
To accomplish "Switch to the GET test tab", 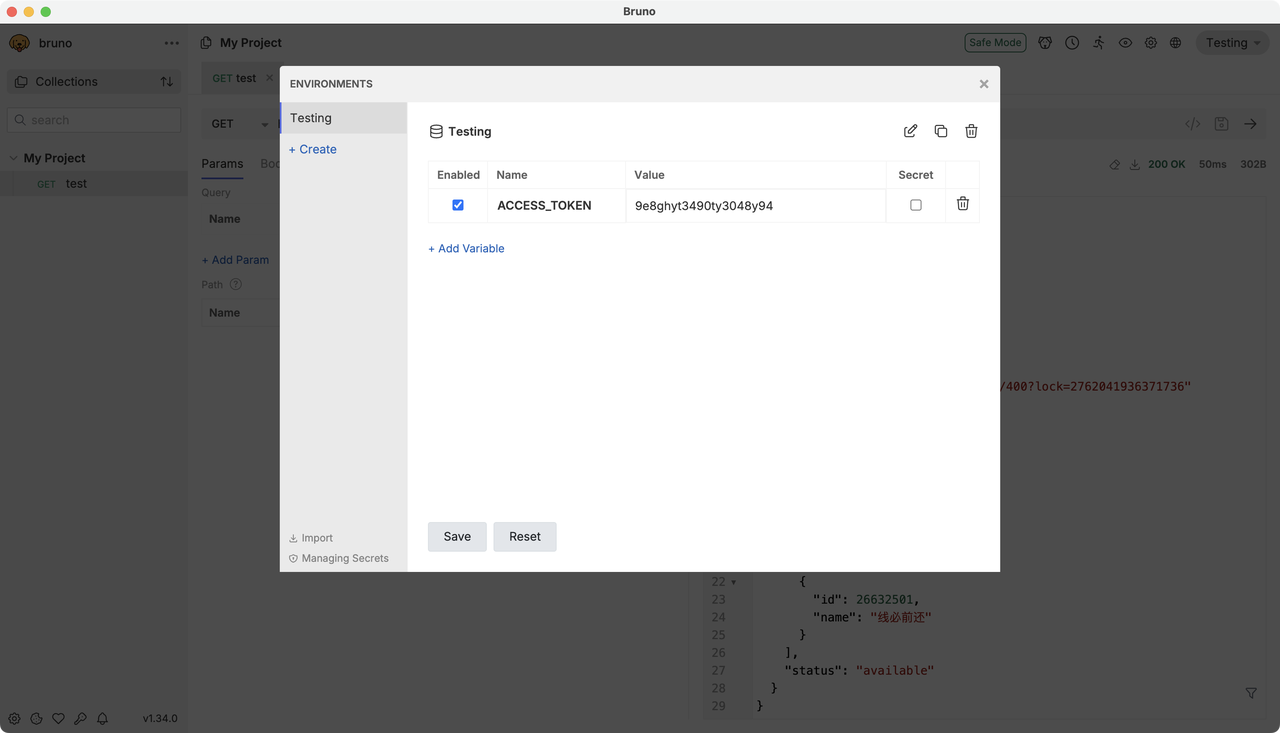I will coord(234,78).
